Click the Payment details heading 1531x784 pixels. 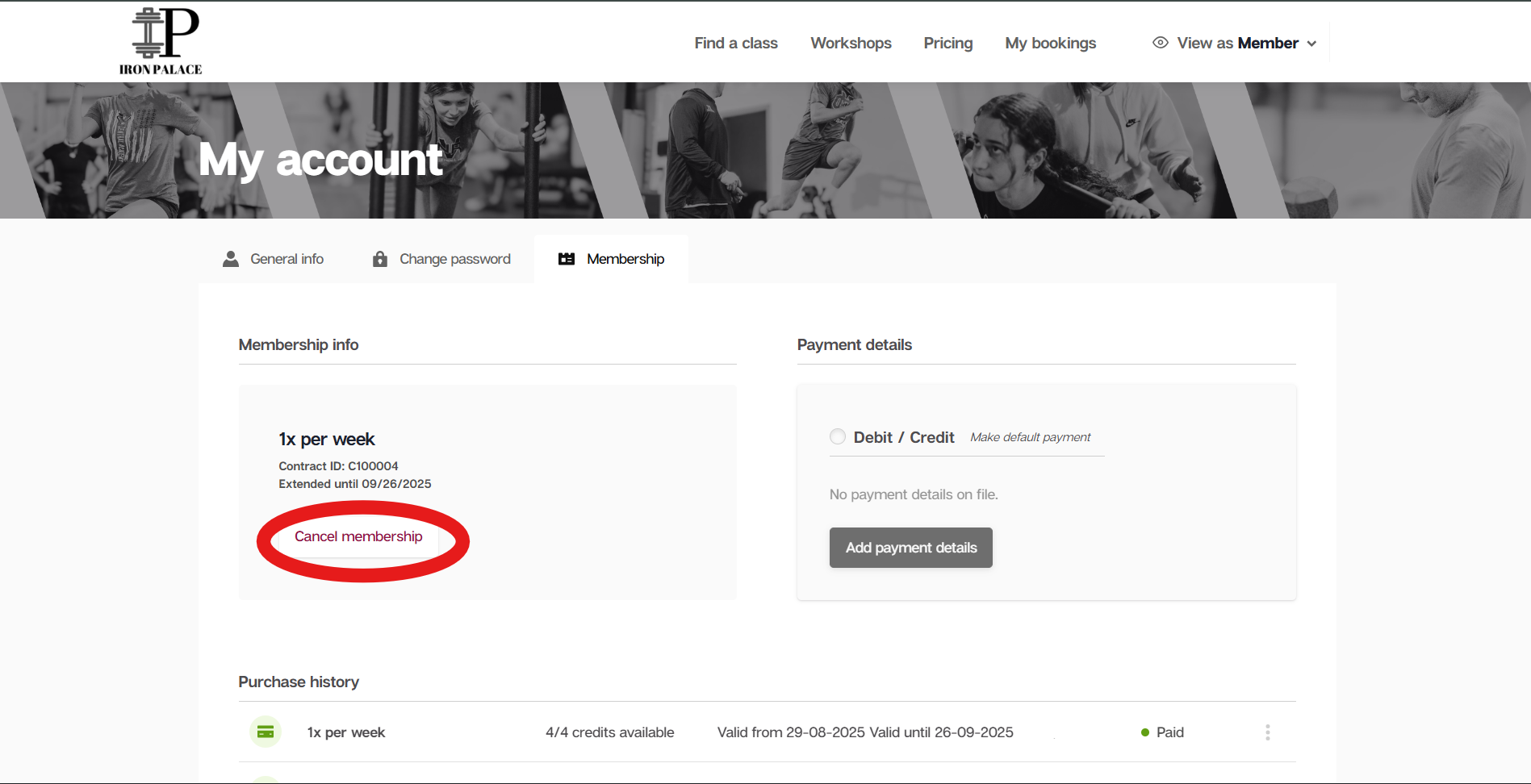(x=855, y=344)
